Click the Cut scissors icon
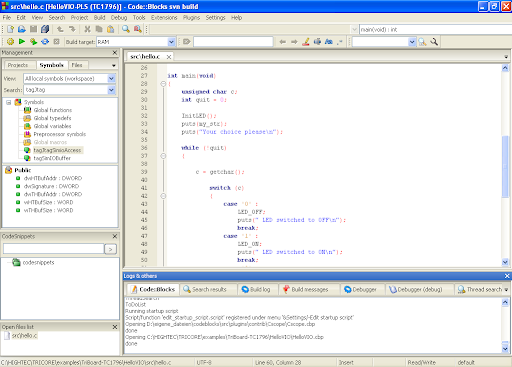 [x=87, y=29]
